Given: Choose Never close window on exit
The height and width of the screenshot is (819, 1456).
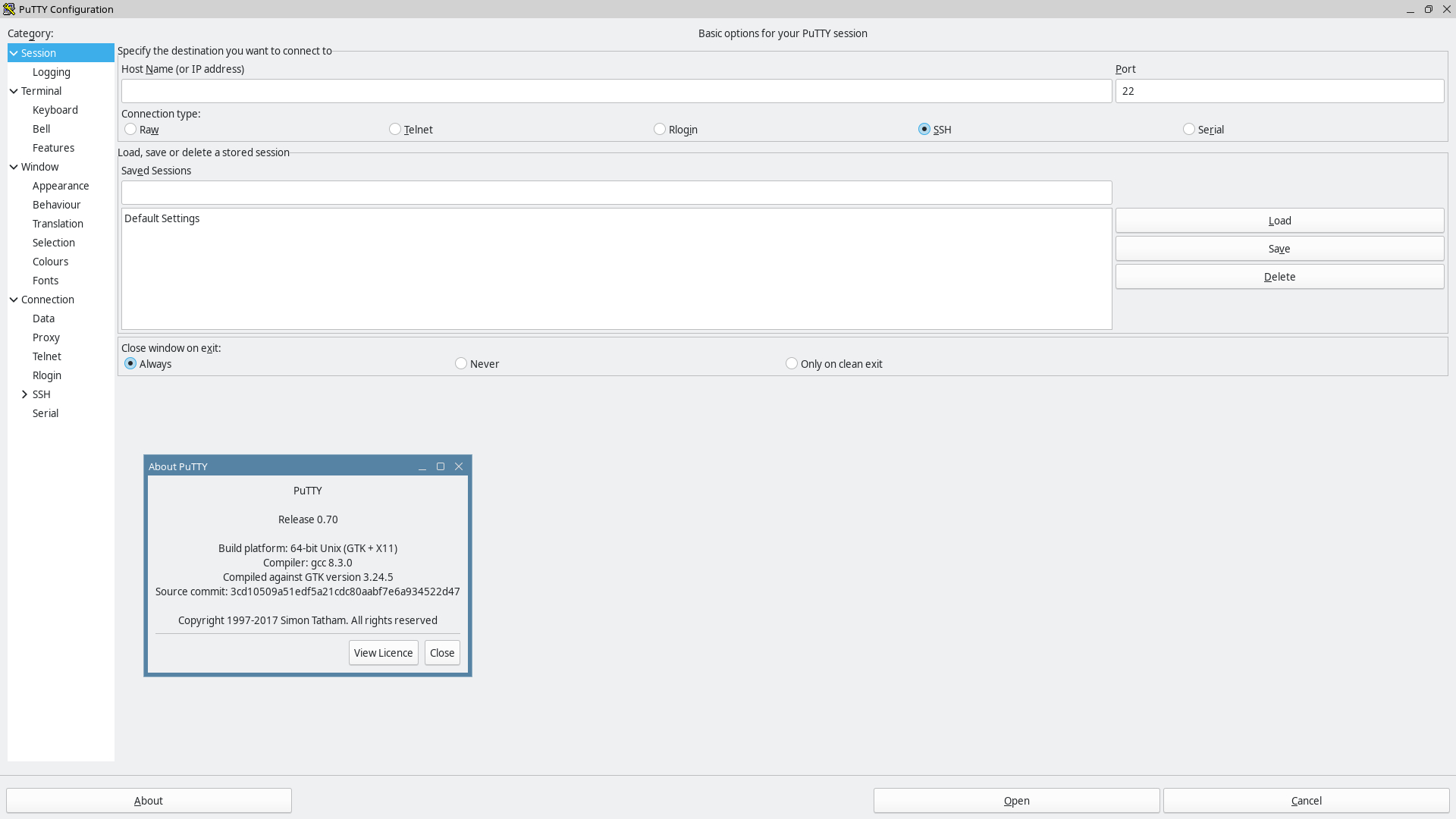Looking at the screenshot, I should pos(461,364).
